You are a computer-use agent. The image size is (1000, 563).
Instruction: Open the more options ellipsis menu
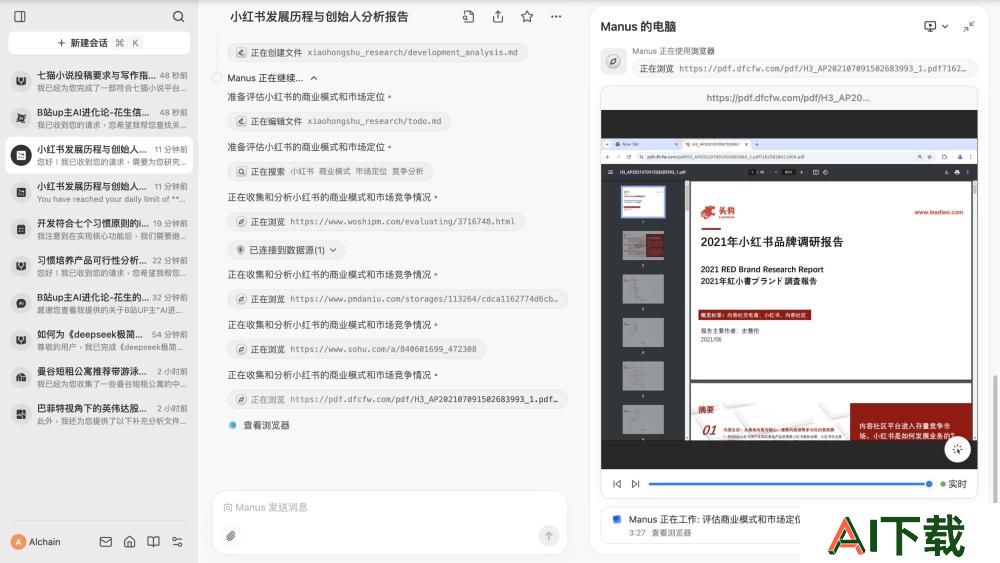(556, 17)
